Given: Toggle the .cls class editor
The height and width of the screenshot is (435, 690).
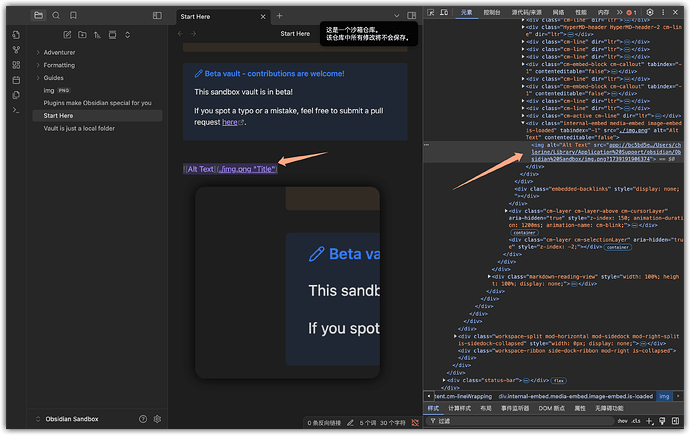Looking at the screenshot, I should click(x=636, y=421).
